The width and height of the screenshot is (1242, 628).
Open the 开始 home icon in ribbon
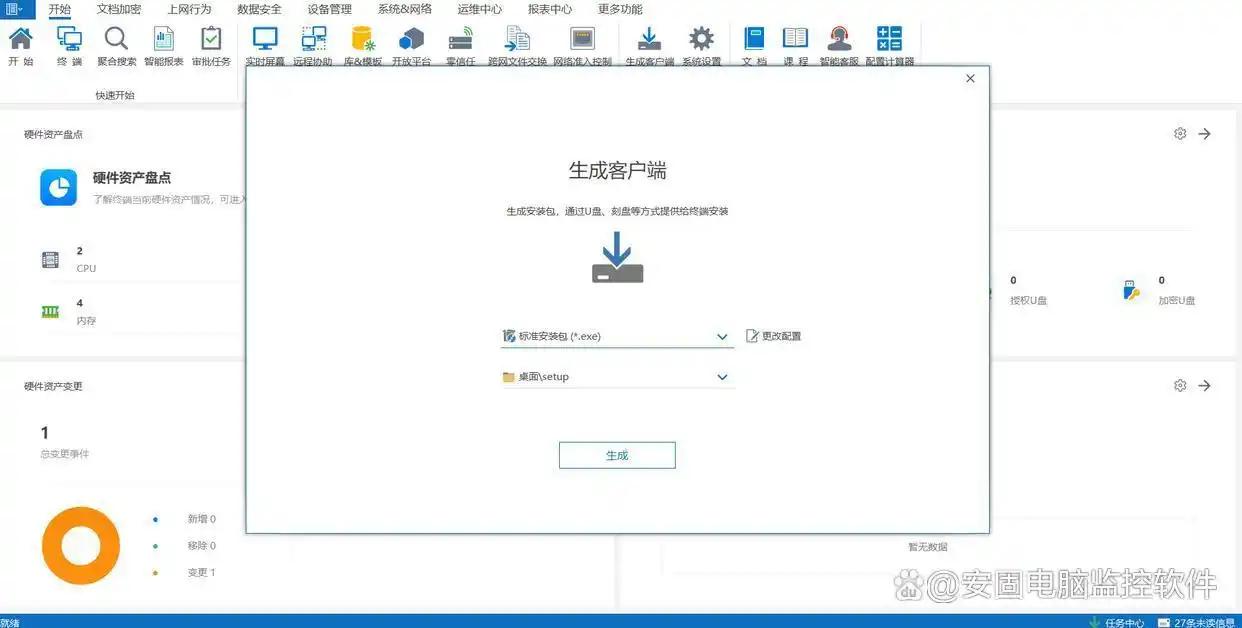[20, 46]
